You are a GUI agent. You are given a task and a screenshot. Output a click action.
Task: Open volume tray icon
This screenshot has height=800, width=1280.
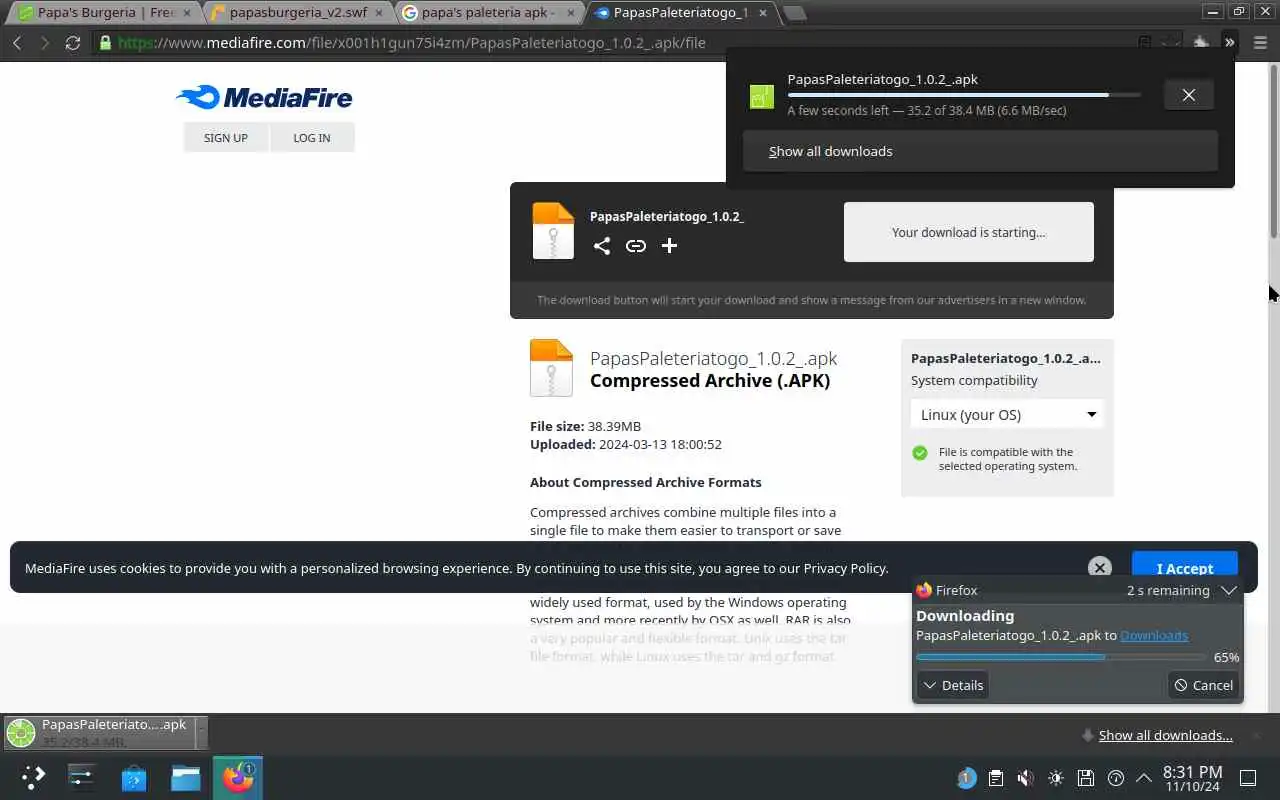point(1026,778)
